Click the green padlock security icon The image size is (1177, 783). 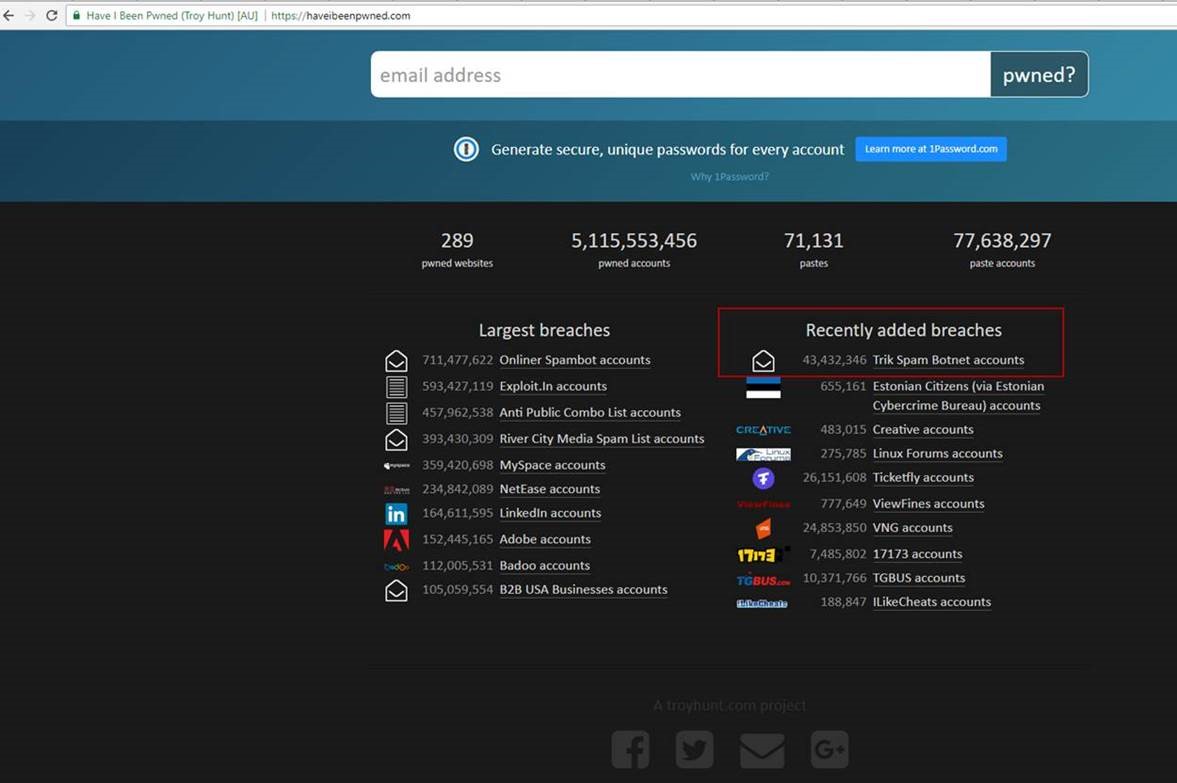[76, 15]
